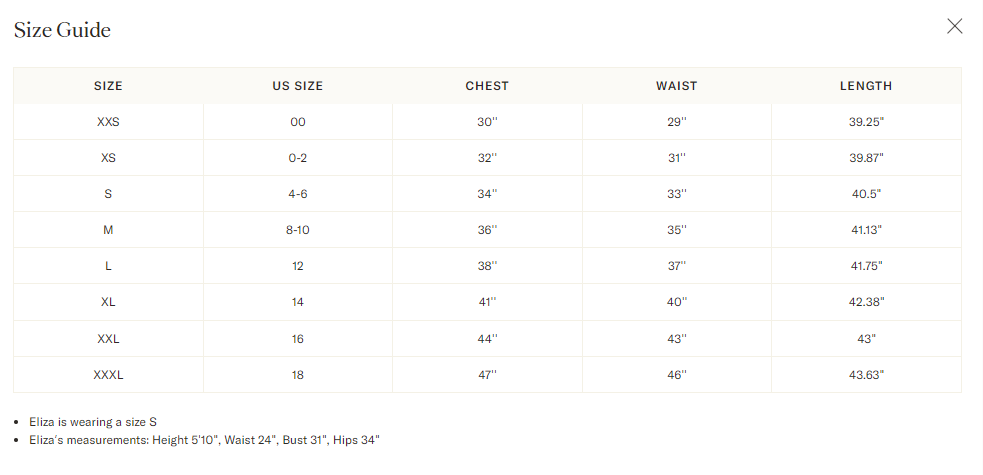This screenshot has width=983, height=475.
Task: Click the CHEST column header
Action: coord(487,86)
